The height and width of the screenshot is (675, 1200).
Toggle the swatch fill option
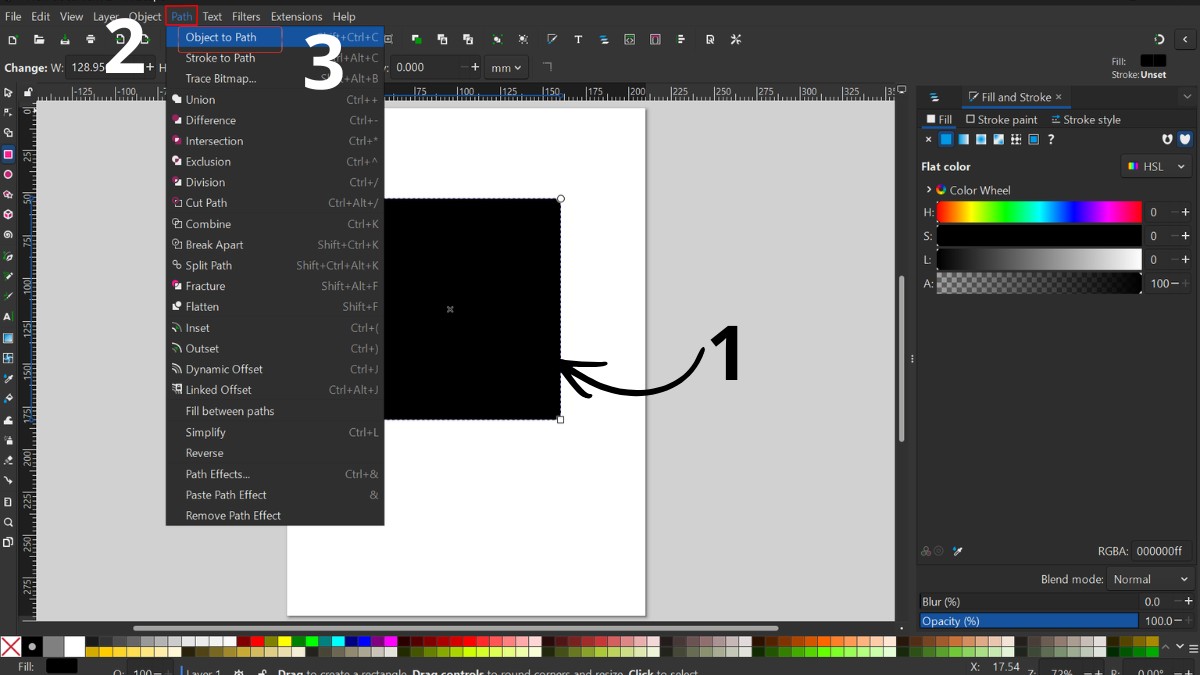pyautogui.click(x=1034, y=140)
